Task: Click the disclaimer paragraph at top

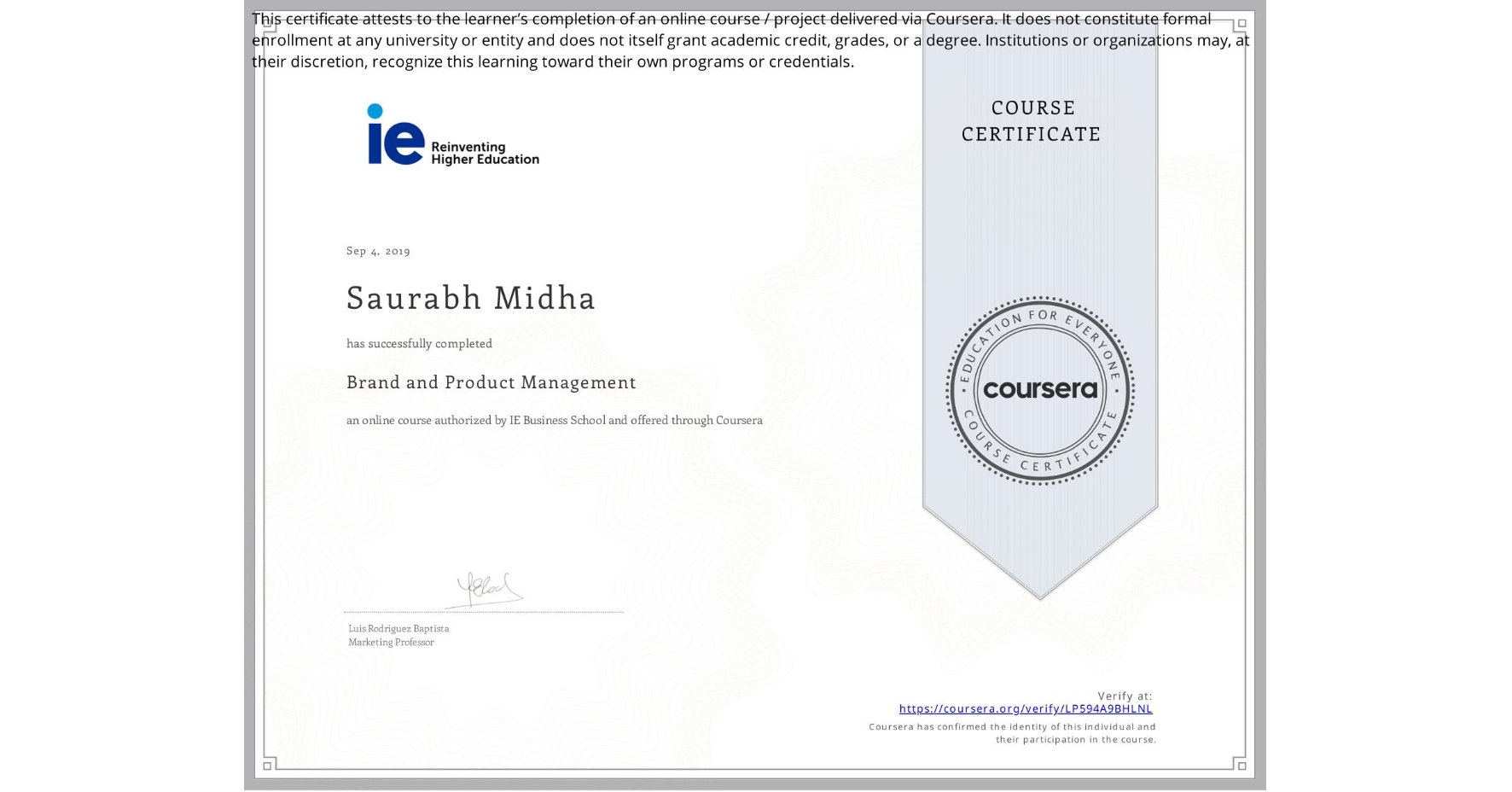Action: click(x=750, y=40)
